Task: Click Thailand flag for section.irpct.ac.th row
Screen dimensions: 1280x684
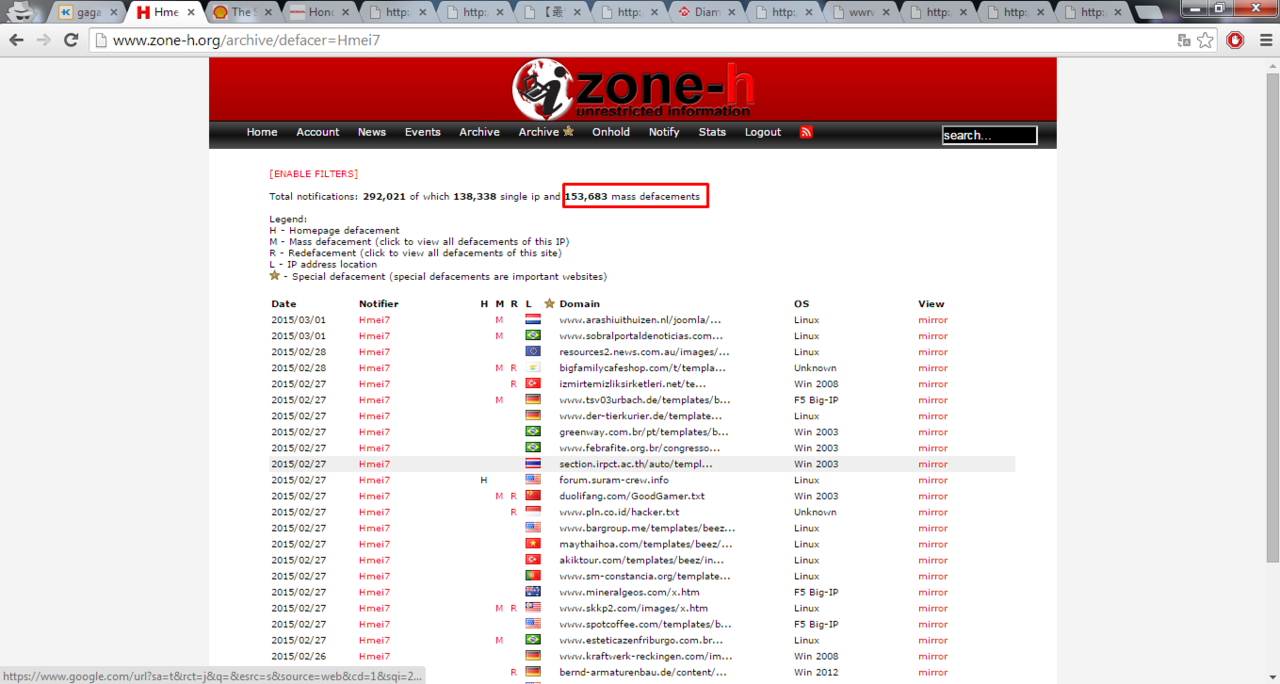Action: tap(533, 464)
